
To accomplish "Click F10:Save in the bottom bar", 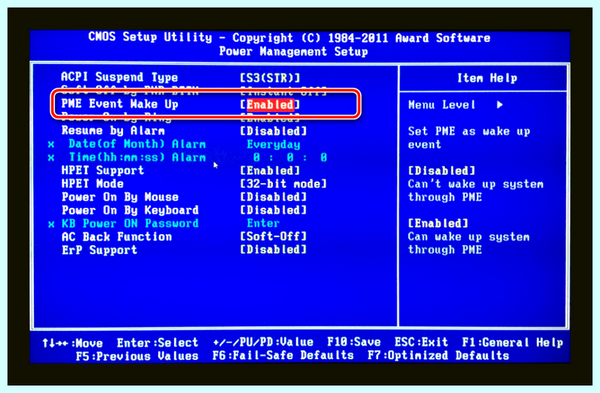I will [354, 342].
